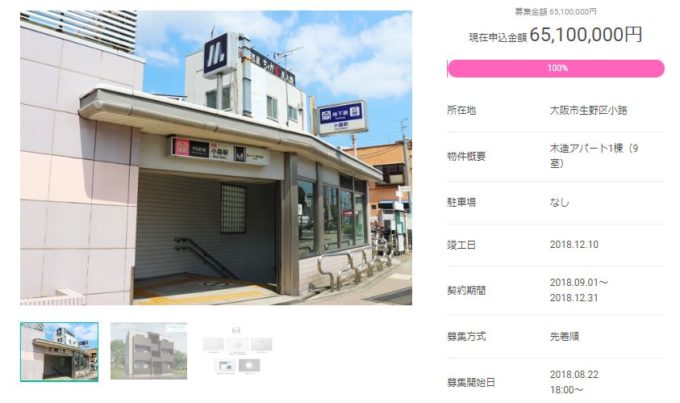
Task: Click the 所在地 label
Action: pyautogui.click(x=461, y=111)
